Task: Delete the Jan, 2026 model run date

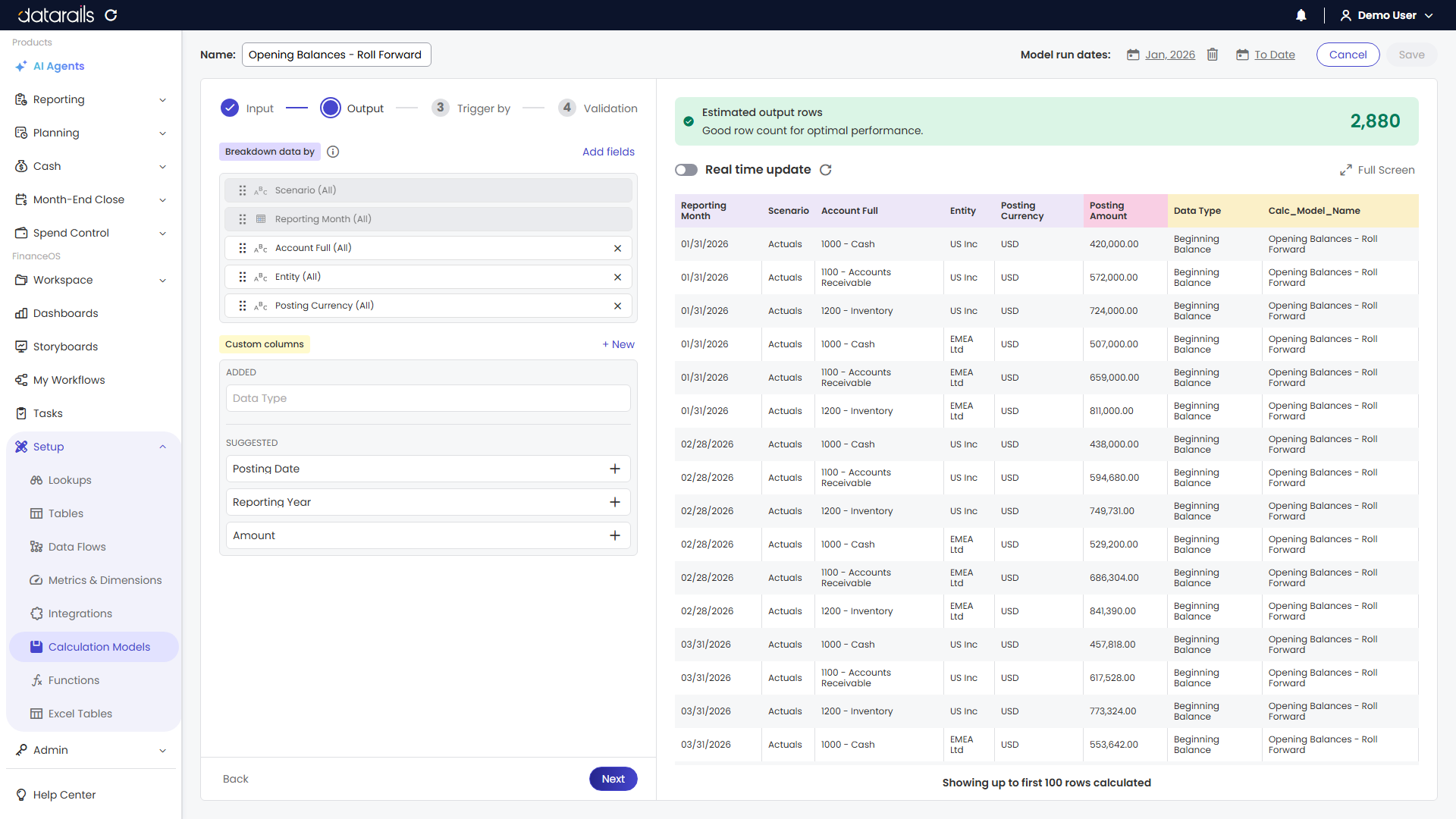Action: [x=1213, y=55]
